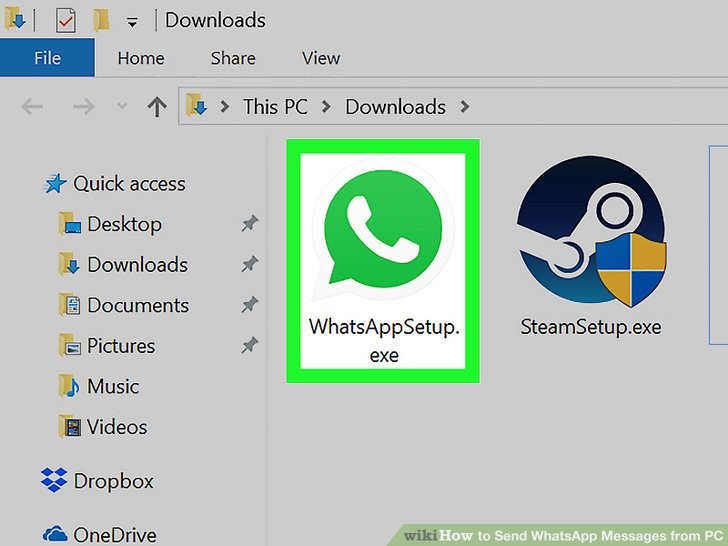
Task: Open the recent locations dropdown arrow
Action: tap(122, 106)
